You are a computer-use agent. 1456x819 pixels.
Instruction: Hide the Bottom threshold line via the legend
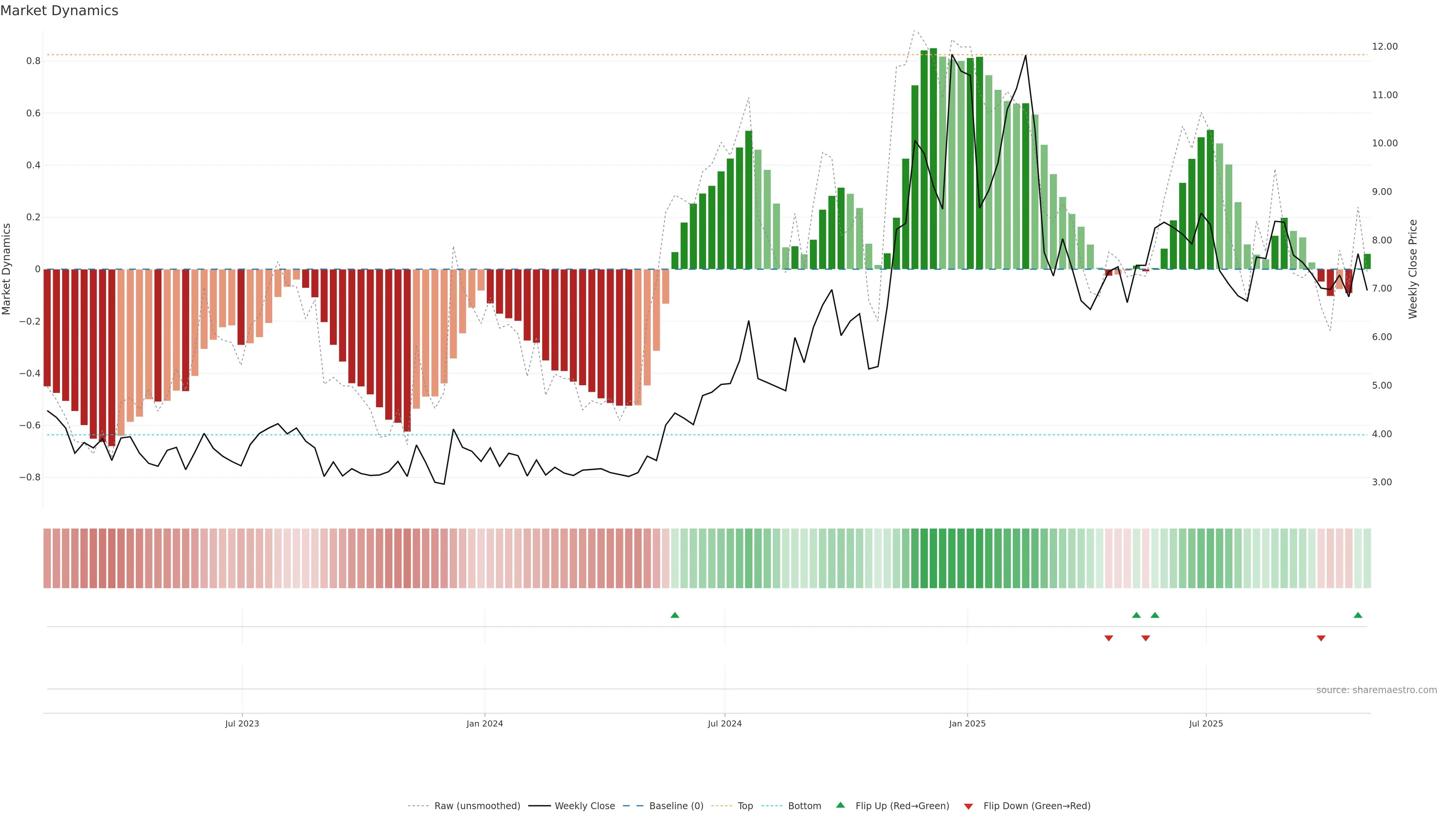[x=804, y=806]
